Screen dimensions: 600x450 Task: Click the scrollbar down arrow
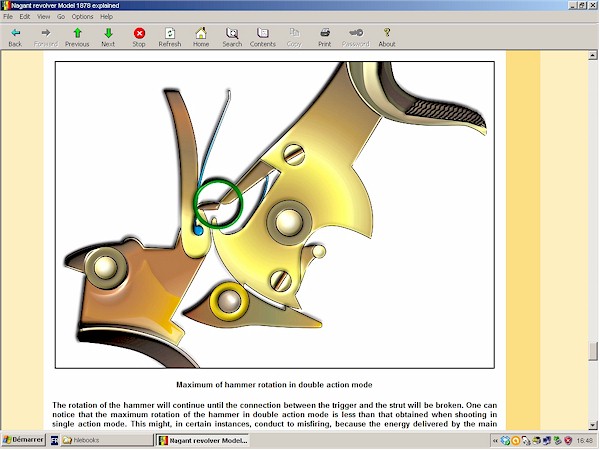click(x=593, y=425)
